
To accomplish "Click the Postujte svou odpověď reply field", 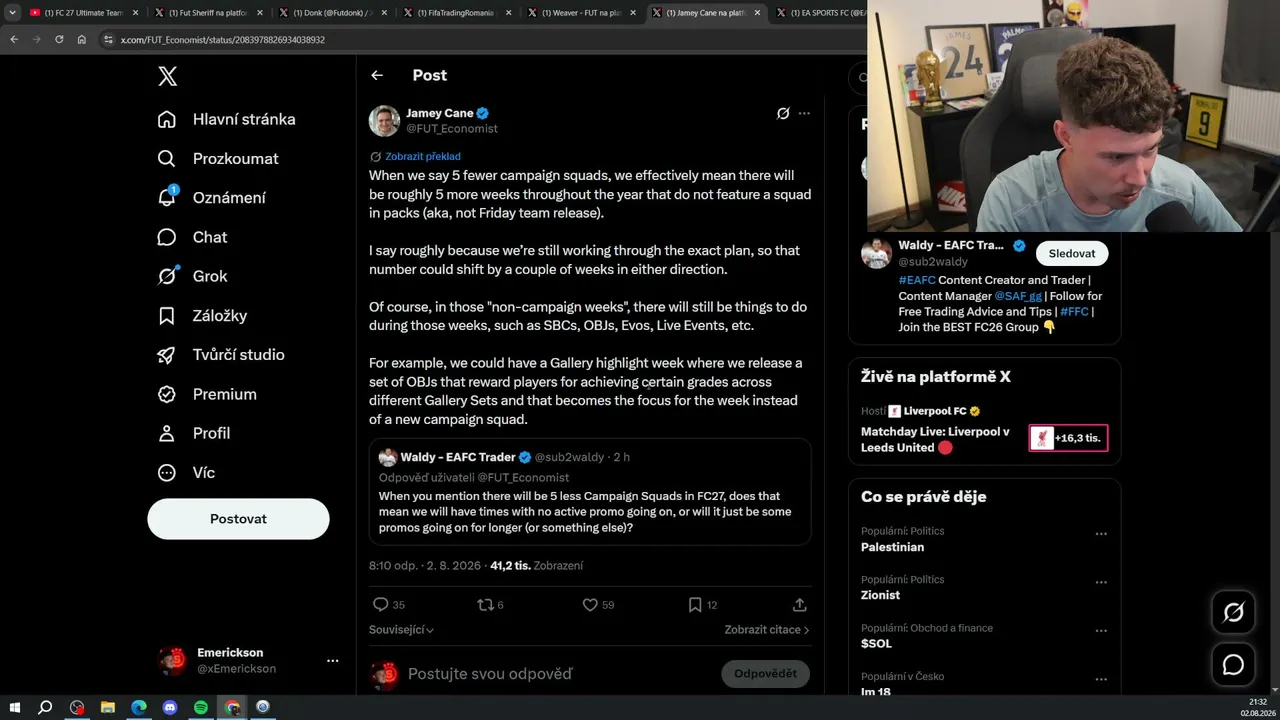I will (490, 674).
